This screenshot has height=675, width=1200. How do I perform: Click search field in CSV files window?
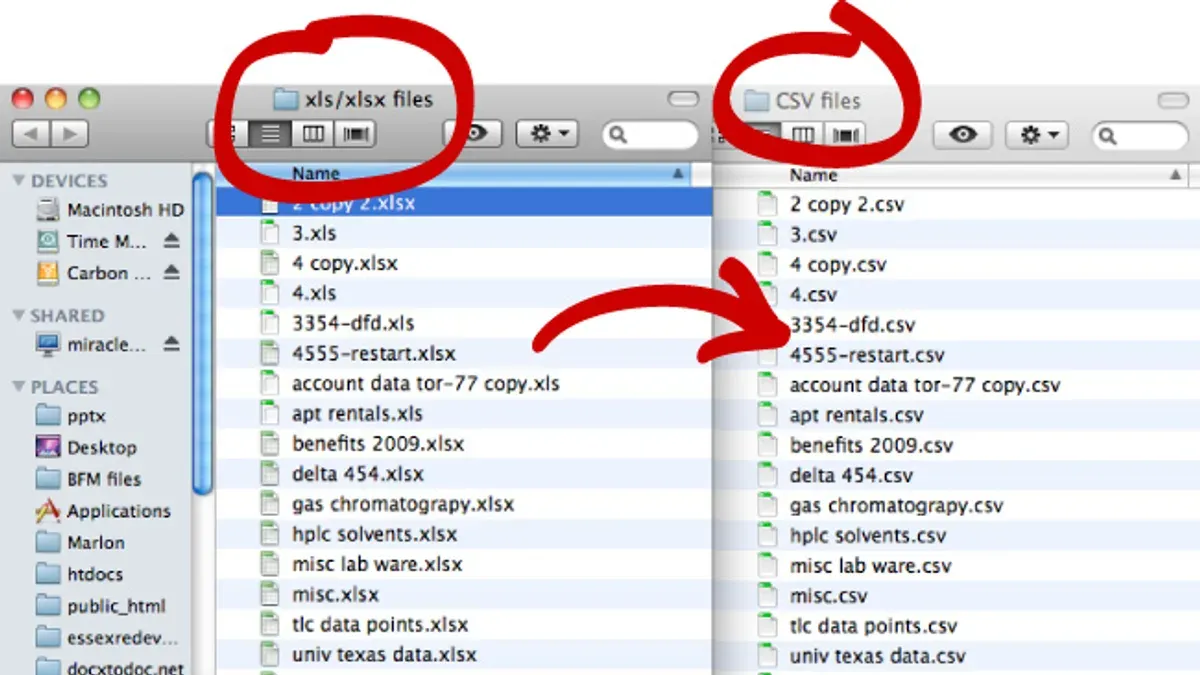click(1139, 134)
